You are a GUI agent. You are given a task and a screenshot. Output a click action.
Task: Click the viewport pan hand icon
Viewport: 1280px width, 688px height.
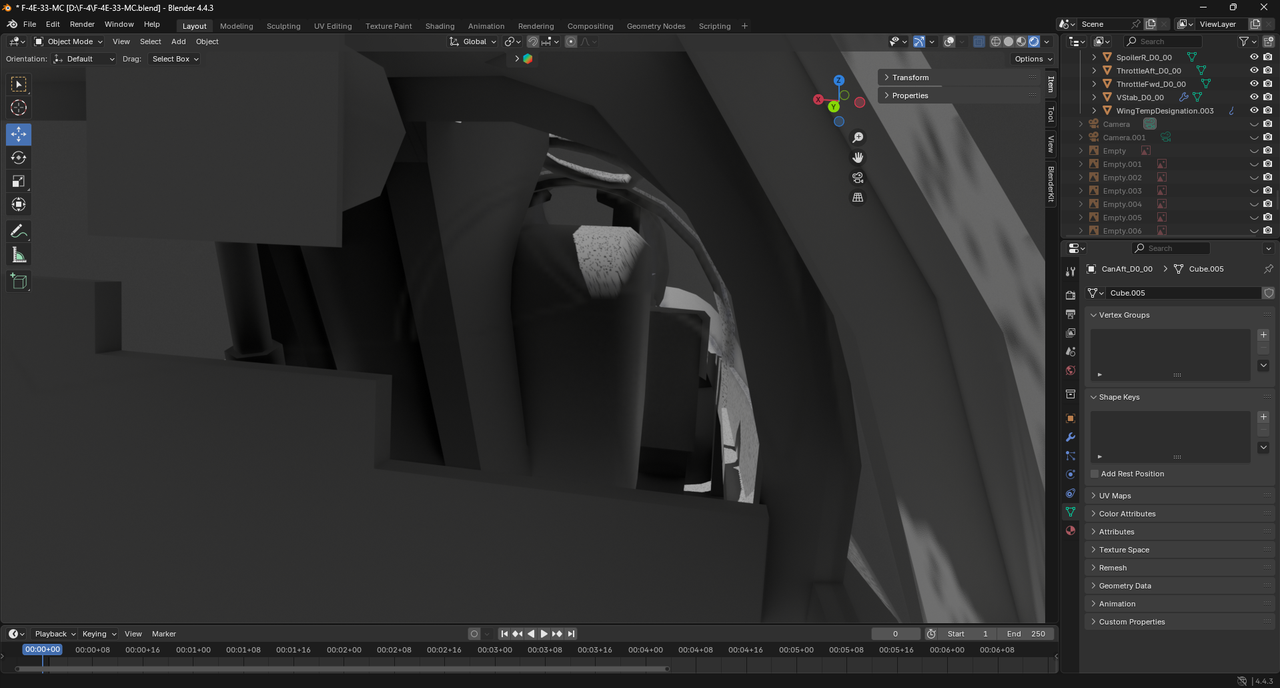click(857, 158)
